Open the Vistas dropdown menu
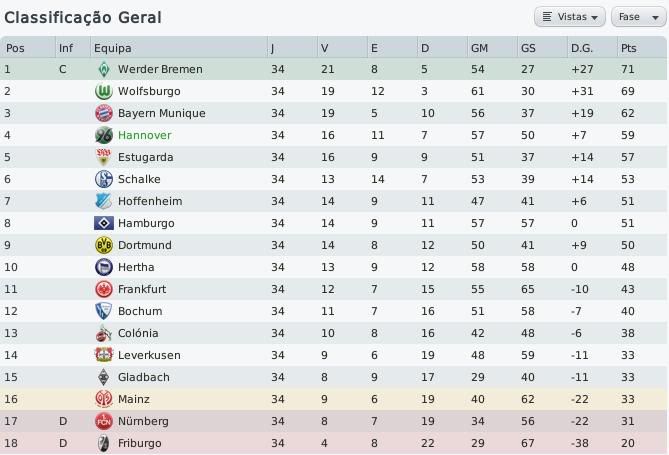669x455 pixels. (x=571, y=17)
